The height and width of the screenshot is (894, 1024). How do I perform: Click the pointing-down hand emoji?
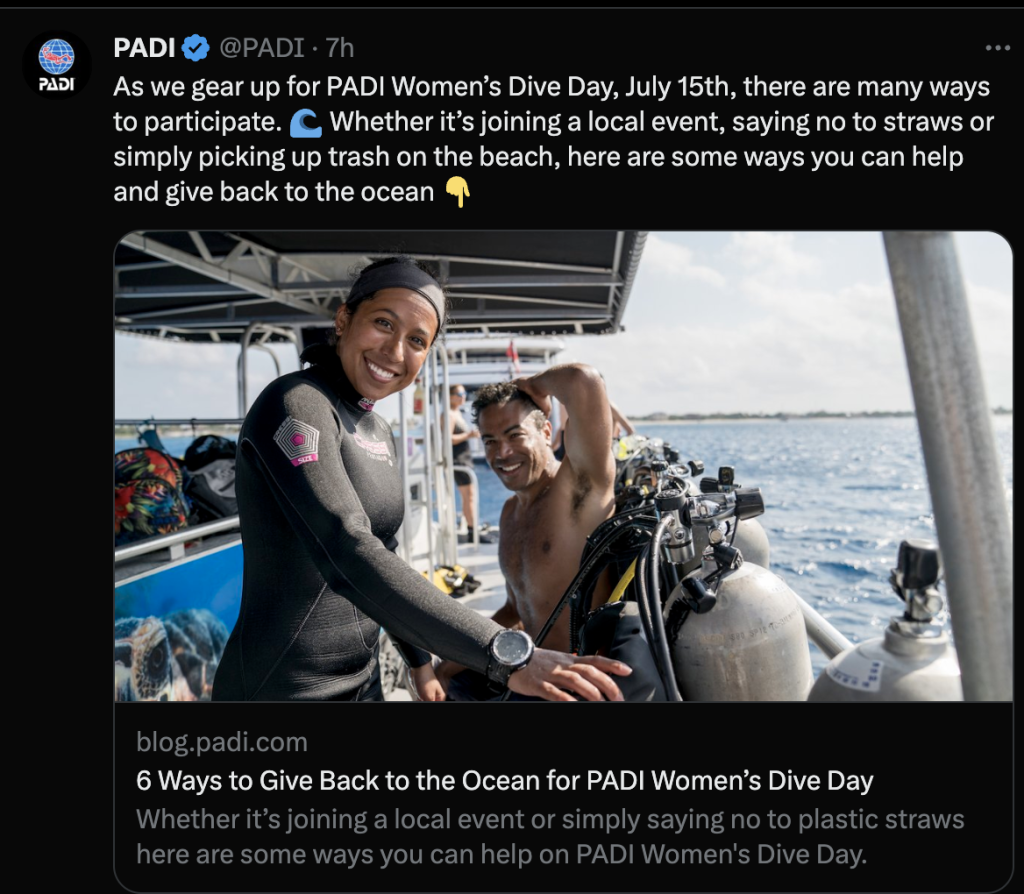point(458,193)
